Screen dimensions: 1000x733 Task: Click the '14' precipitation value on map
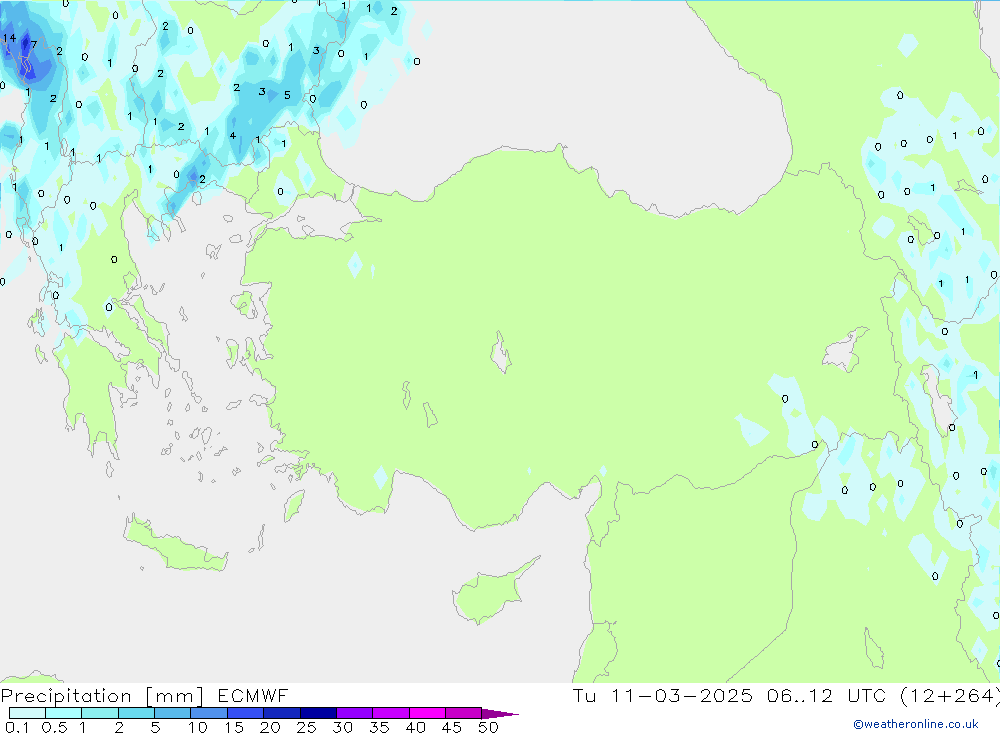click(9, 38)
